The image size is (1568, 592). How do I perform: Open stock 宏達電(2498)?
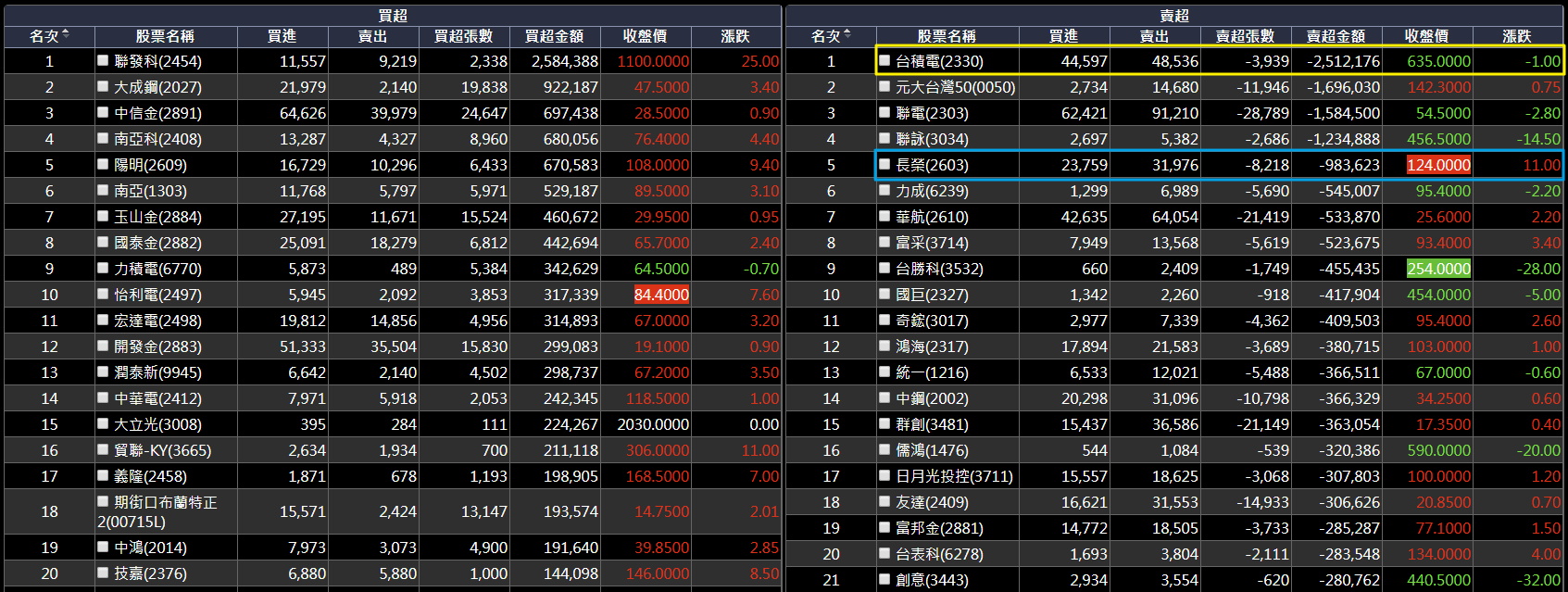coord(157,321)
